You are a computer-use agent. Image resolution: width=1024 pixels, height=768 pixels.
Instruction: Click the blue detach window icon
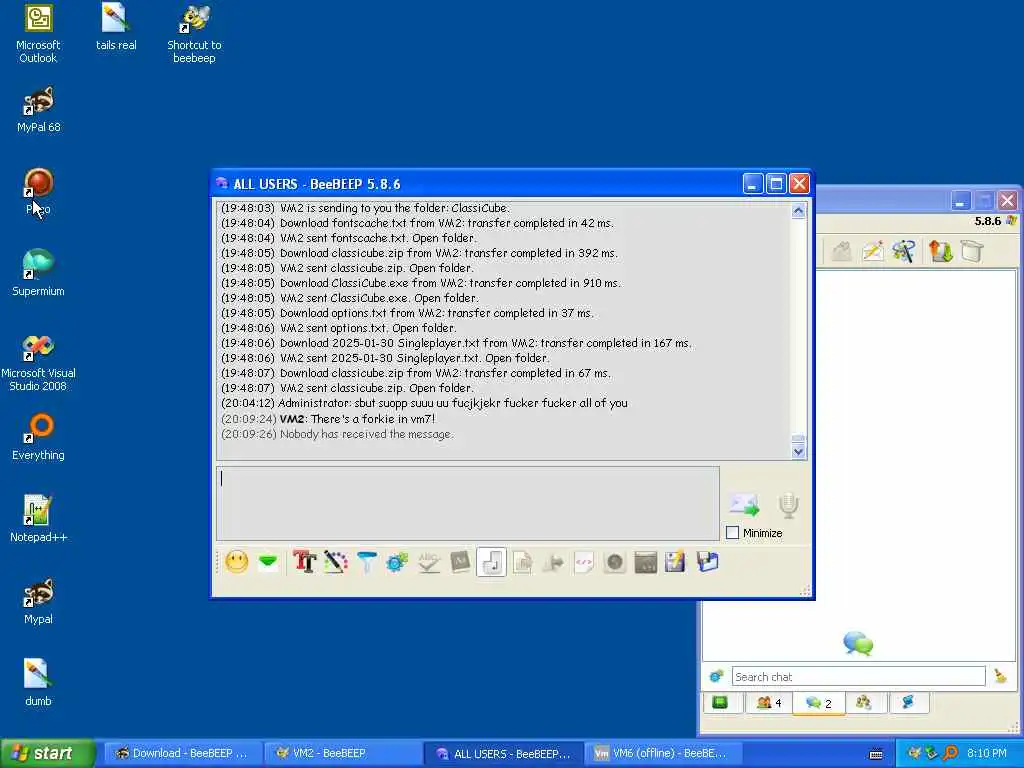(x=707, y=562)
